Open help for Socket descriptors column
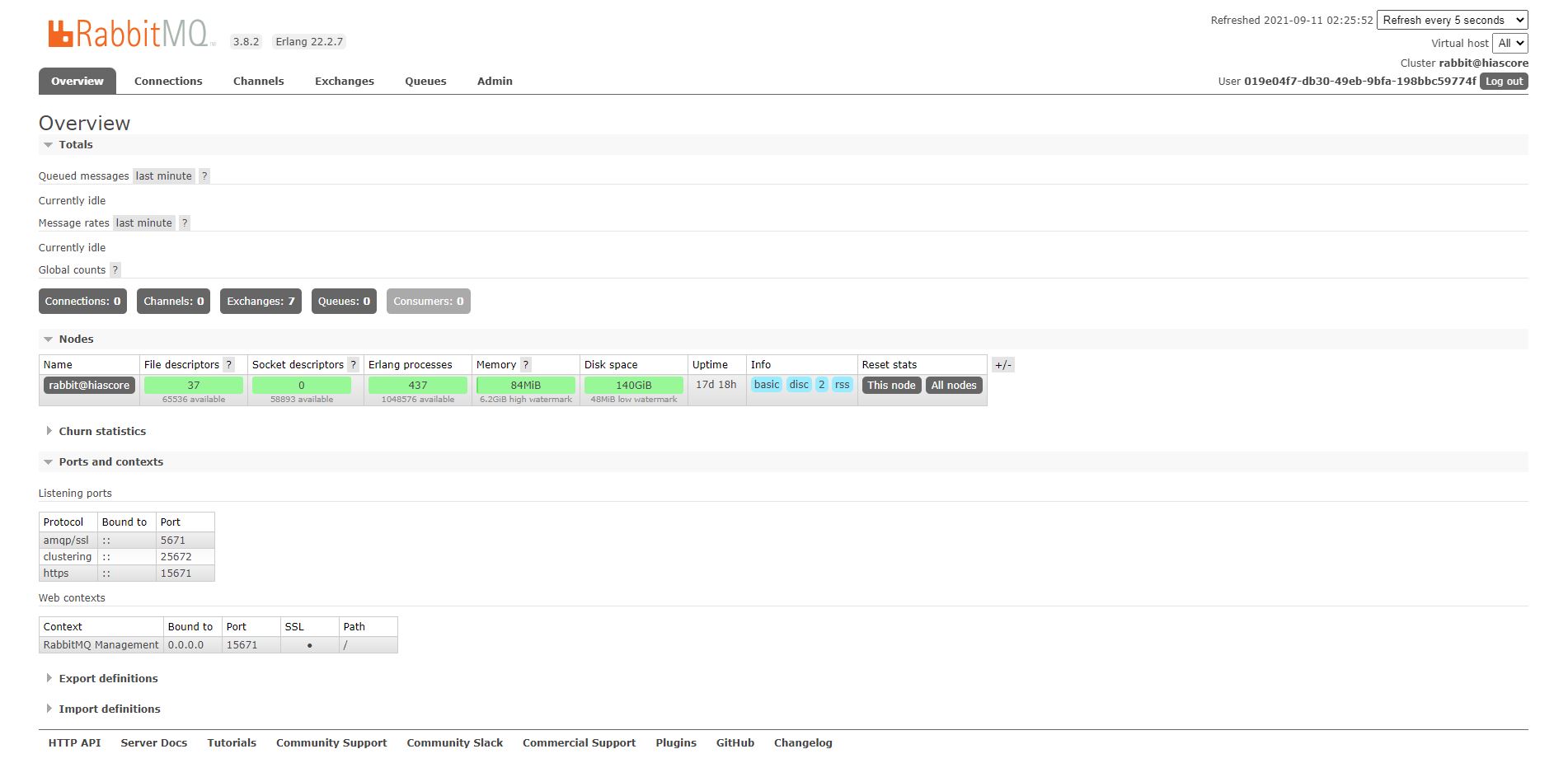This screenshot has width=1568, height=763. pyautogui.click(x=354, y=364)
